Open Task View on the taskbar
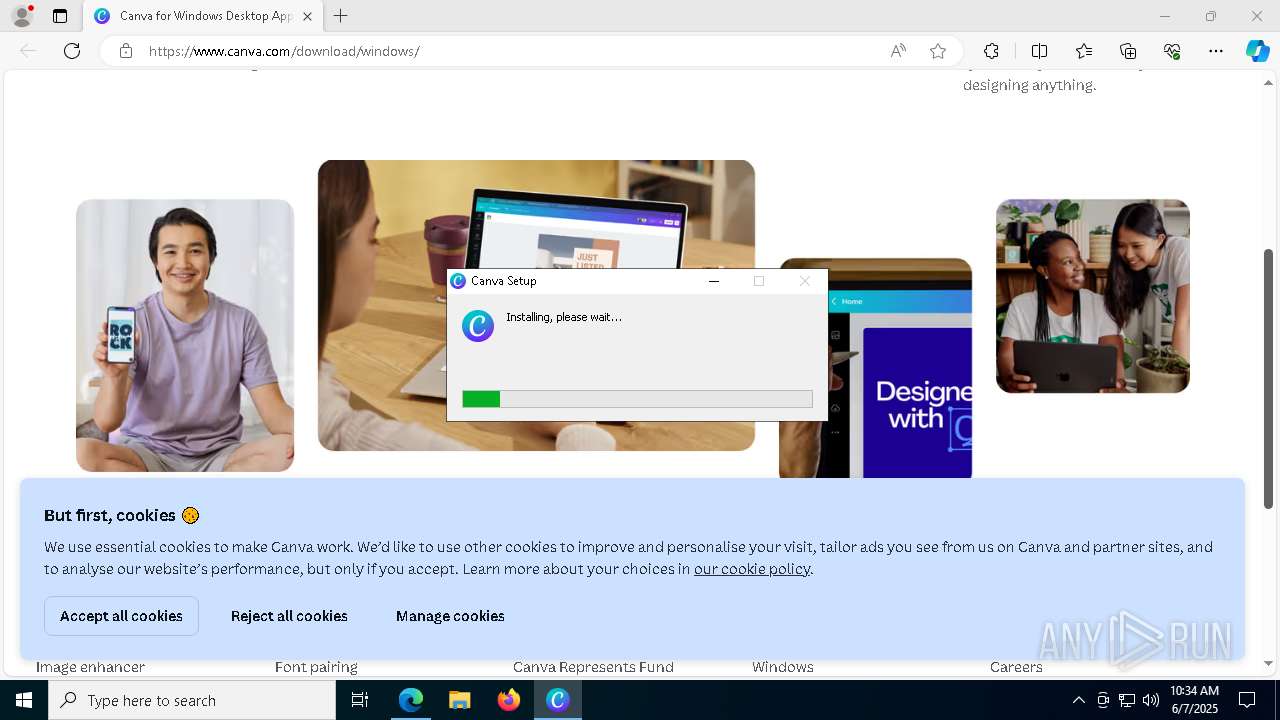 tap(361, 700)
